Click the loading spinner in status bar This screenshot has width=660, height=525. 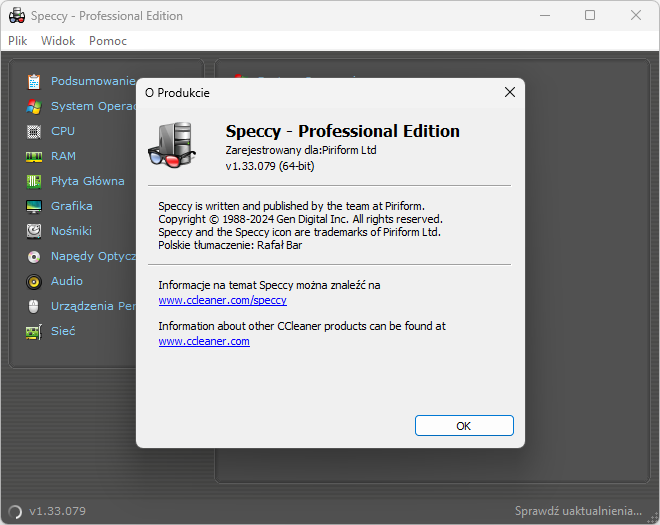[15, 512]
